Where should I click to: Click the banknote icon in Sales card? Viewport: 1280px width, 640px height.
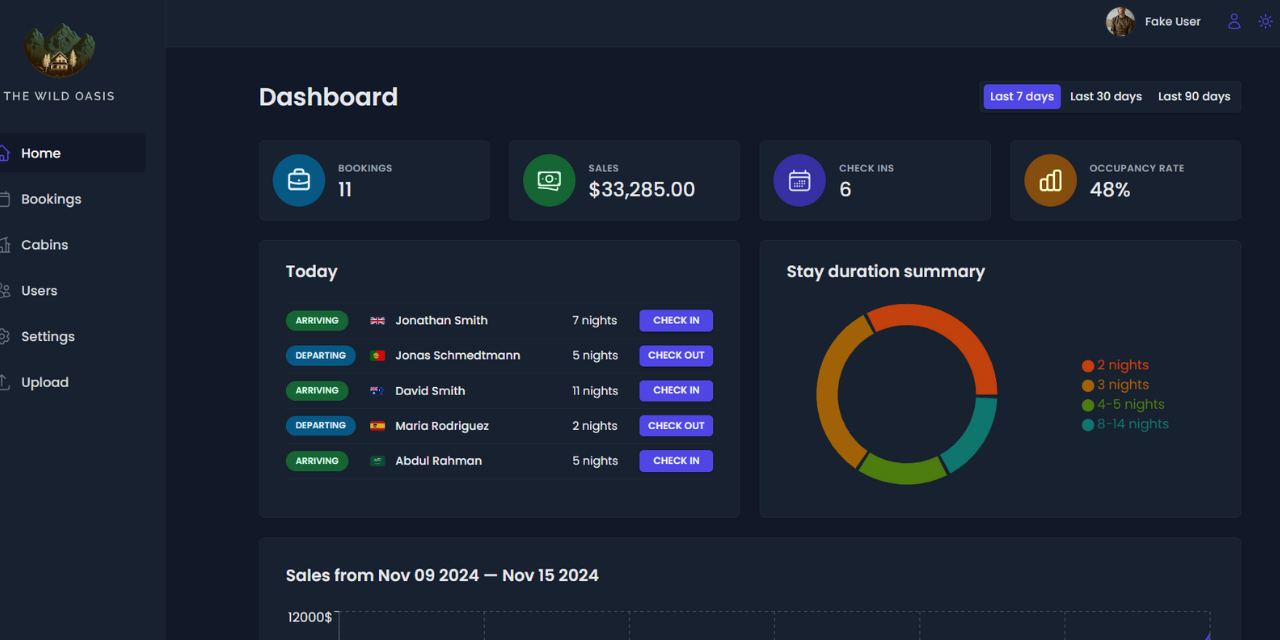[549, 180]
